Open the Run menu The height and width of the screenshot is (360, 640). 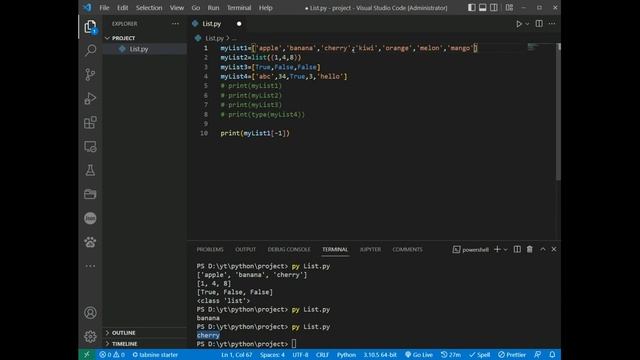(213, 8)
